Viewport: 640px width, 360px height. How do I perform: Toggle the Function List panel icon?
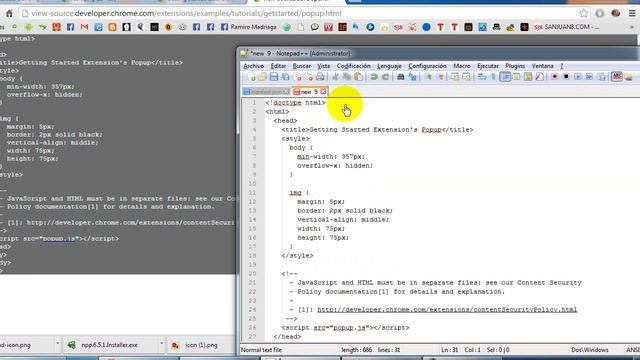click(x=539, y=77)
